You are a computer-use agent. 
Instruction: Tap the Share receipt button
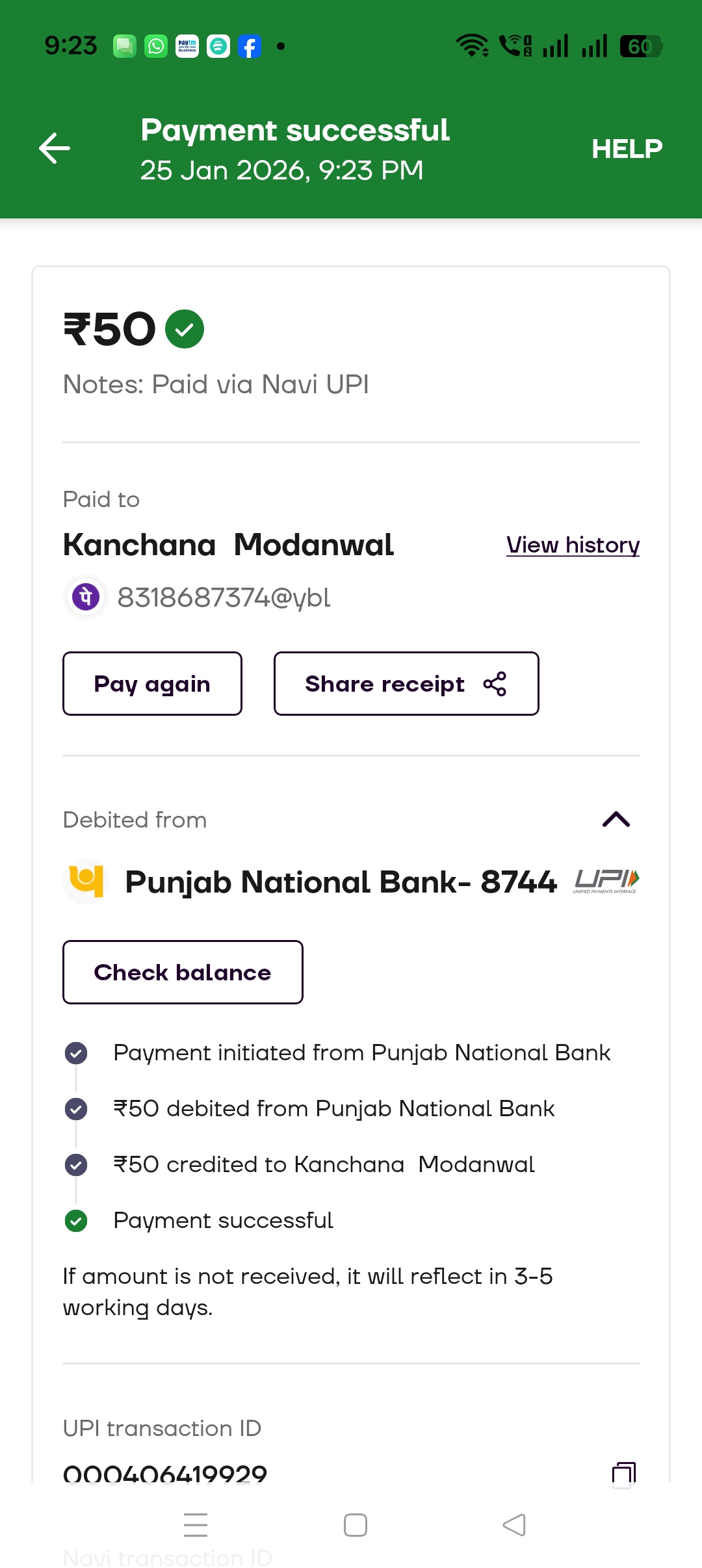tap(406, 684)
